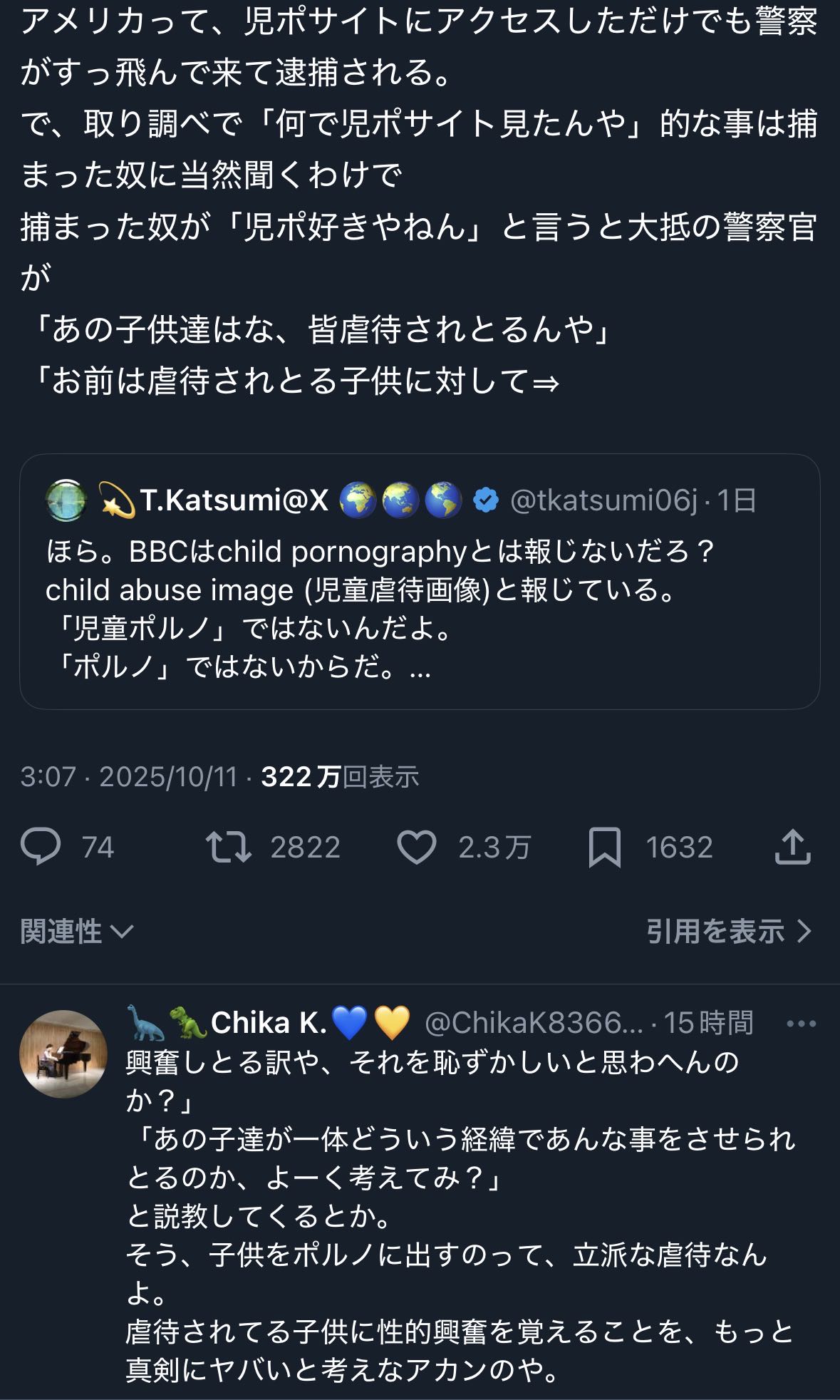Tap the verified badge beside T.Katsumi@X

click(x=486, y=500)
